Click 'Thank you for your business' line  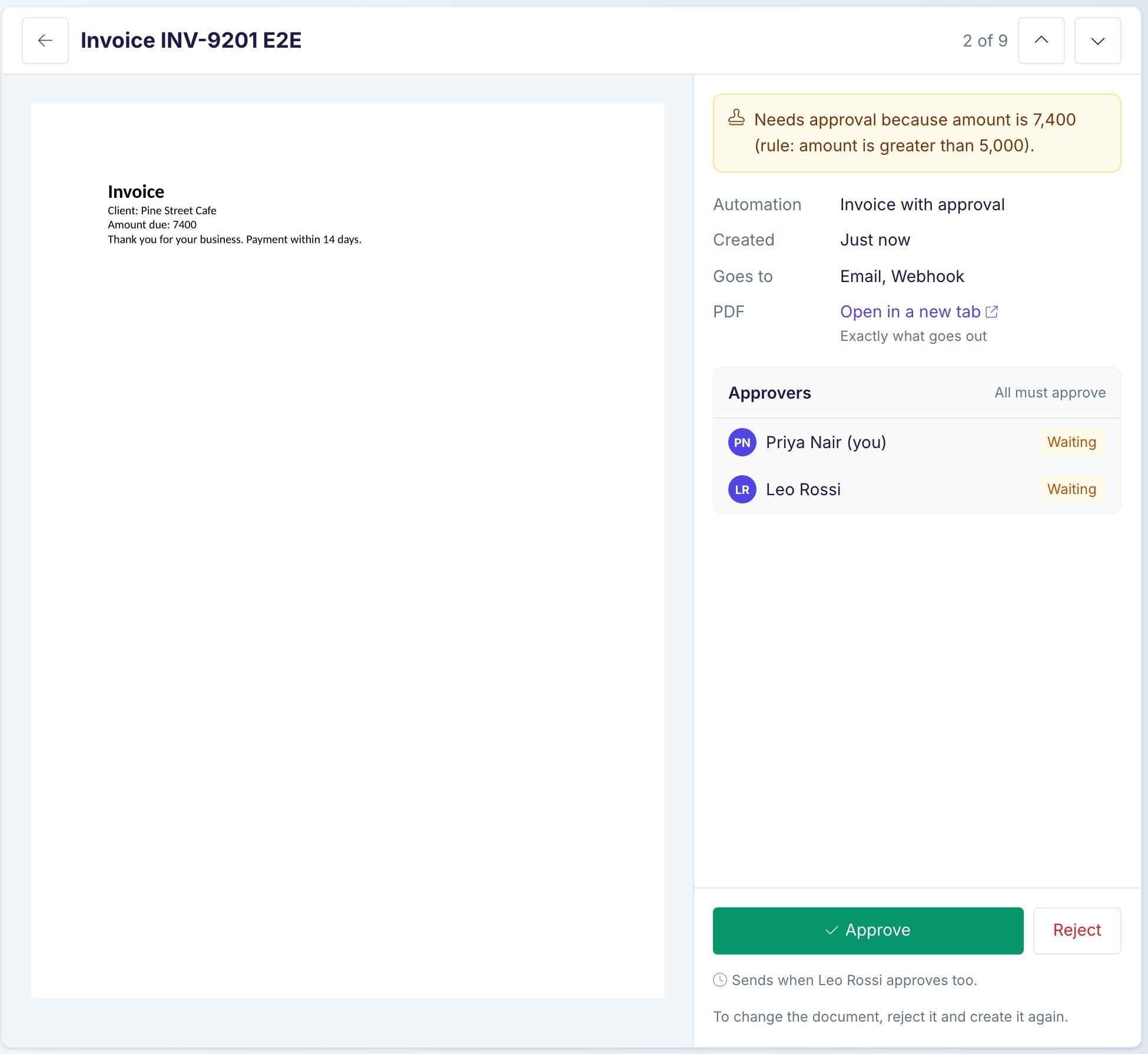click(234, 239)
